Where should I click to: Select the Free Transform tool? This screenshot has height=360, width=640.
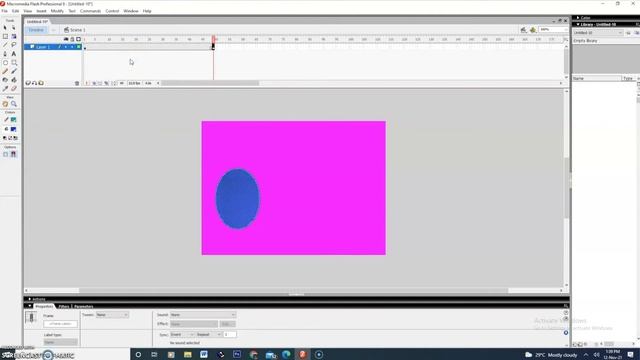pos(5,36)
